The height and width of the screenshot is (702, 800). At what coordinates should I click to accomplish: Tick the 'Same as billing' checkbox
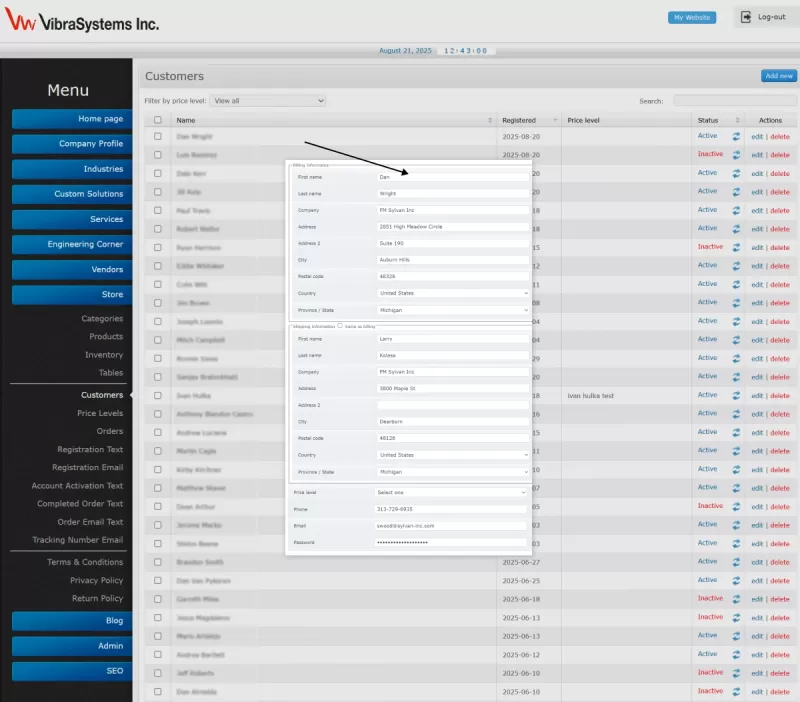point(340,326)
